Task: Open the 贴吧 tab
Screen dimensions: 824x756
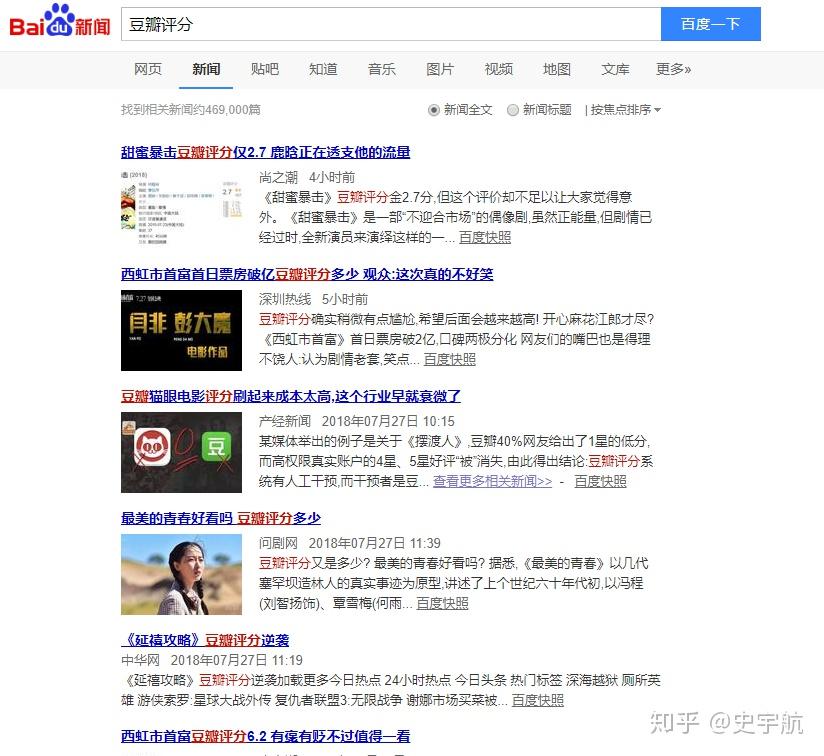Action: click(265, 69)
